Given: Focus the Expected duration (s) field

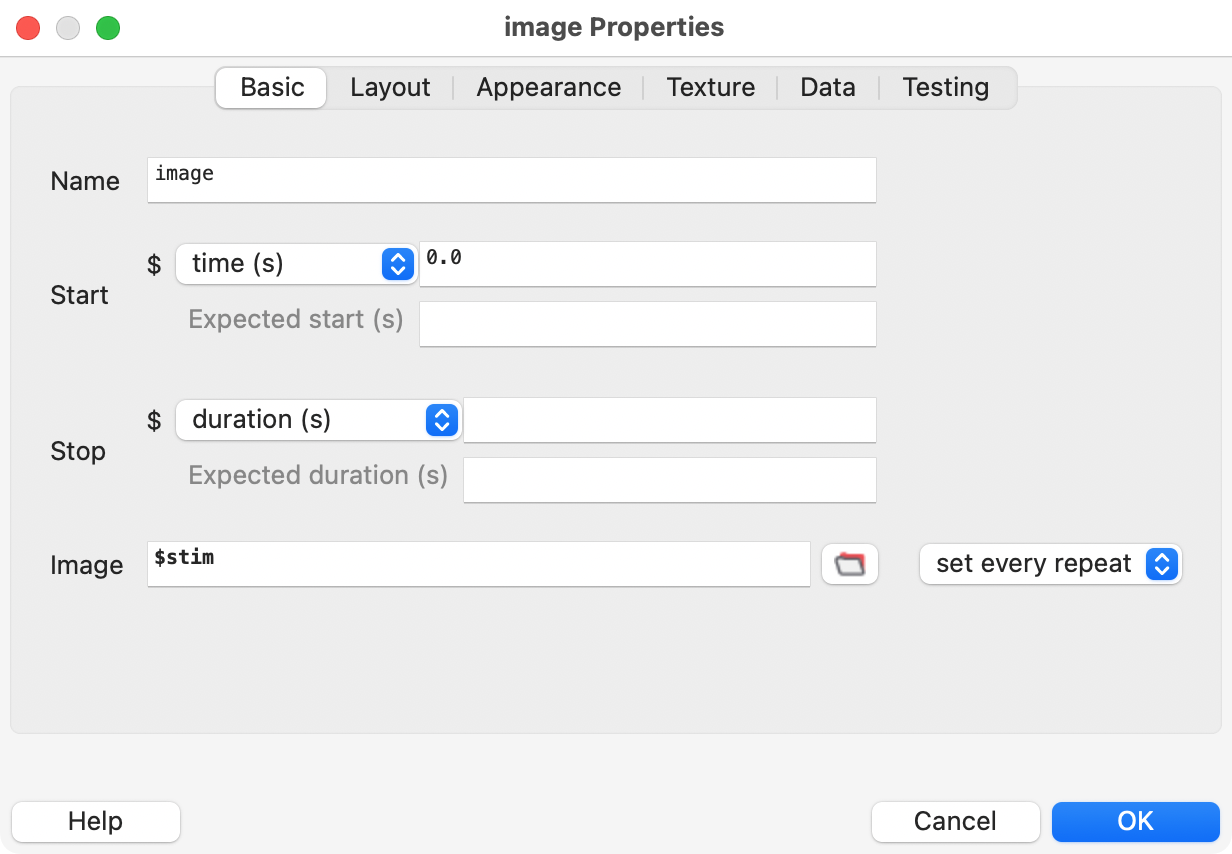Looking at the screenshot, I should tap(669, 480).
